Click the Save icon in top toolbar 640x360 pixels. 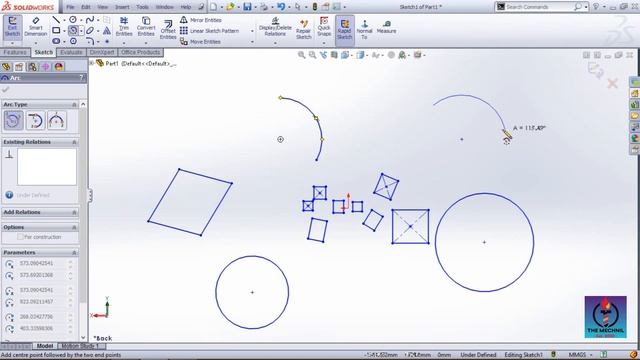click(247, 7)
